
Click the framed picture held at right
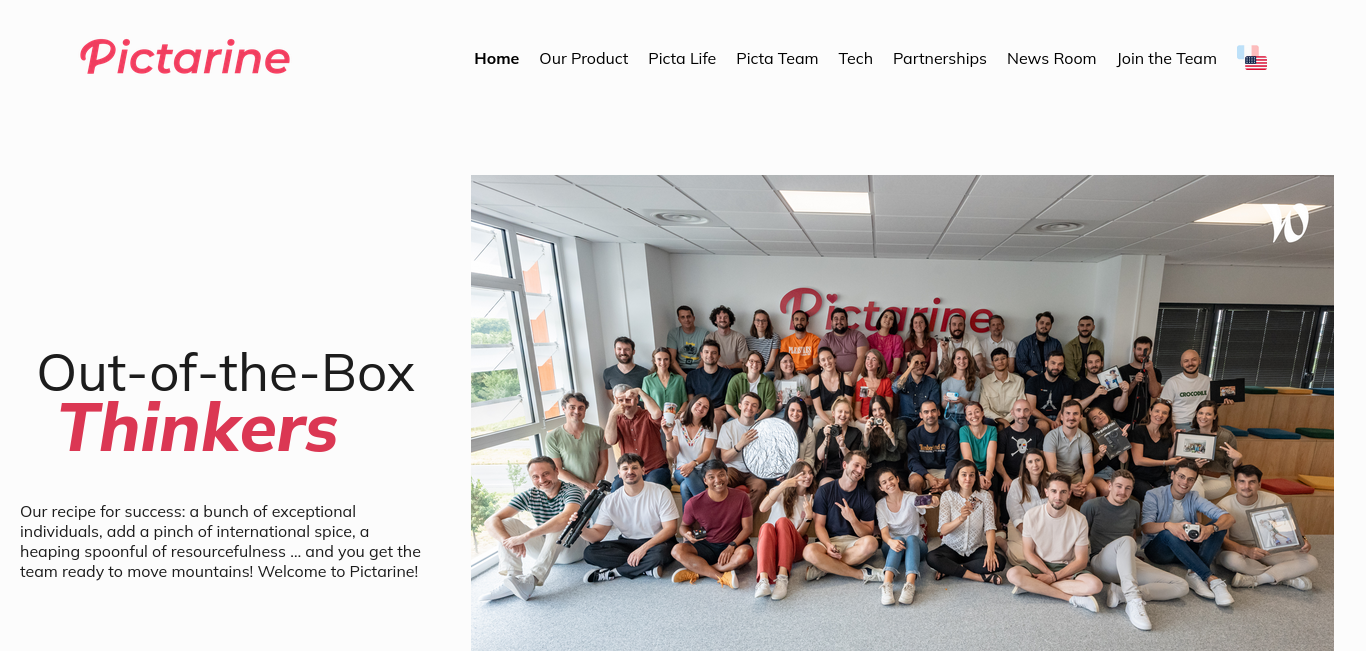point(1273,526)
